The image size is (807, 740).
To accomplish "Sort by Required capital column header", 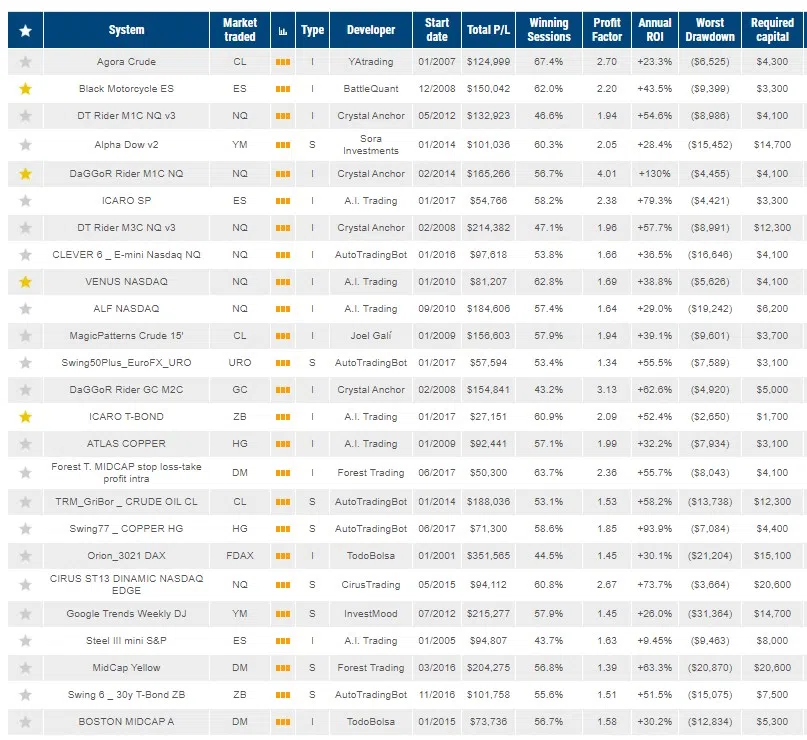I will tap(772, 30).
